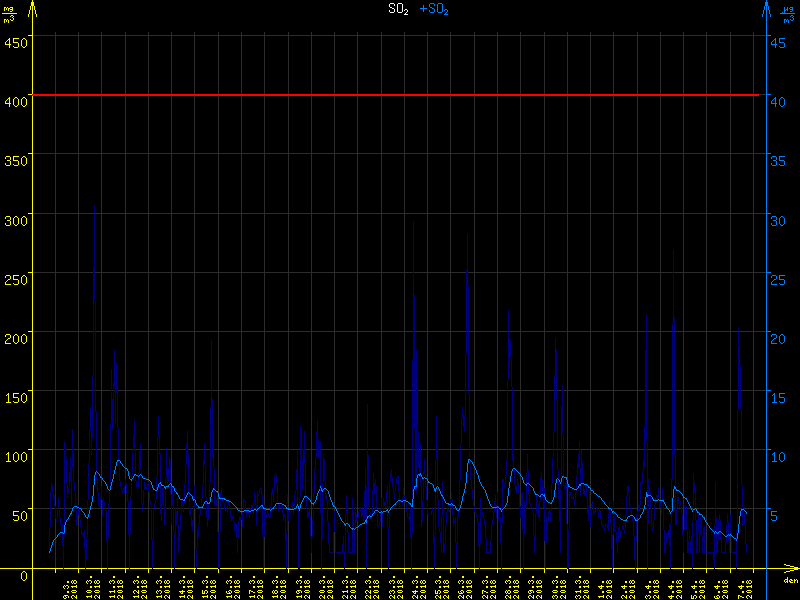Screen dimensions: 800x600
Task: Click the 450 value on left axis
Action: (16, 42)
